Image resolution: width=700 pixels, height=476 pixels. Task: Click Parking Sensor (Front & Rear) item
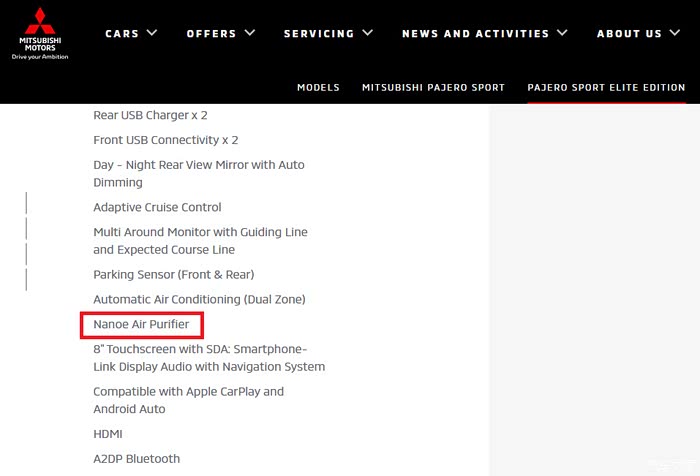(174, 274)
